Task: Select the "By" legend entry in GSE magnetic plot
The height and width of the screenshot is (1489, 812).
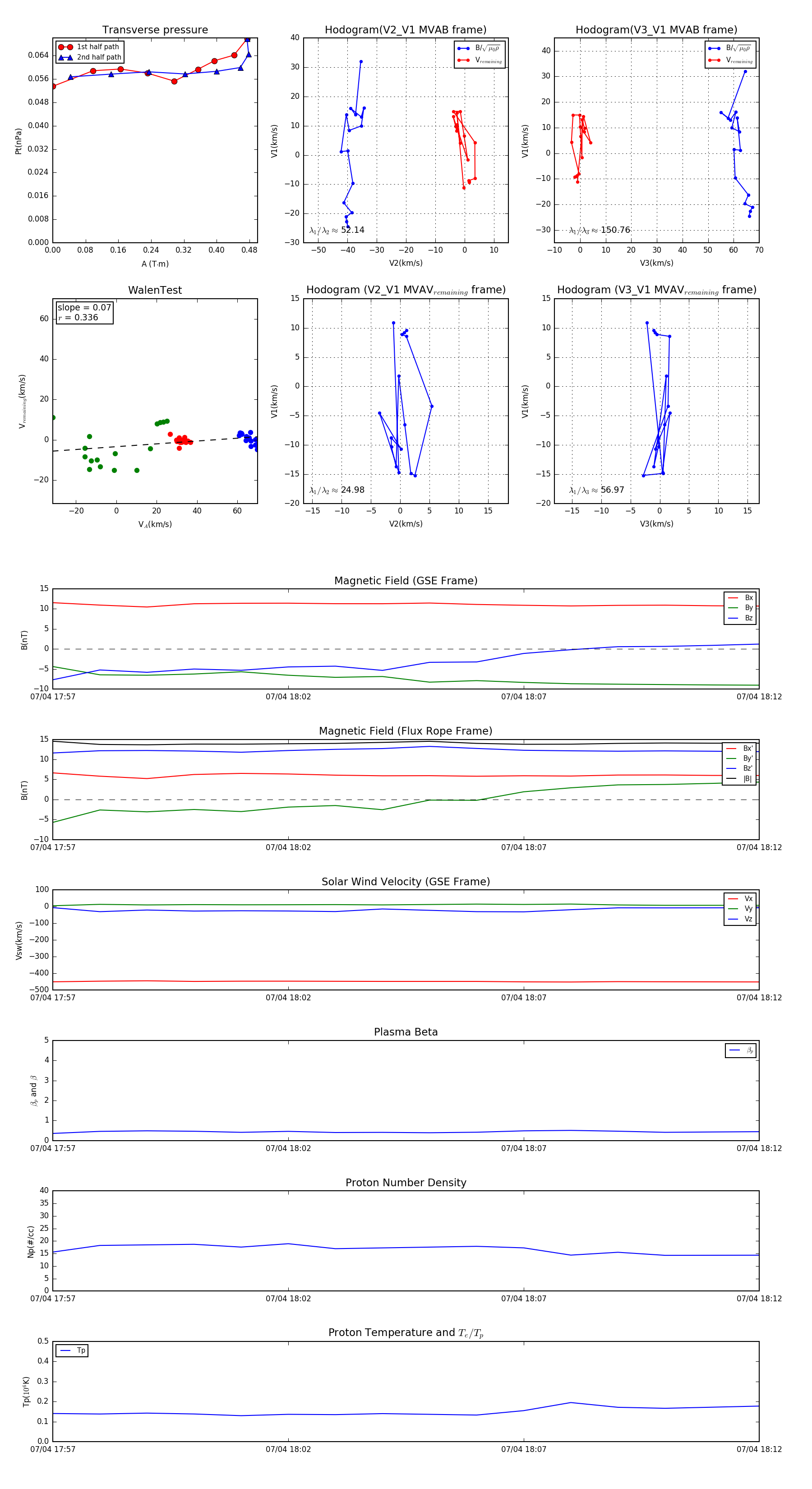Action: (x=740, y=607)
